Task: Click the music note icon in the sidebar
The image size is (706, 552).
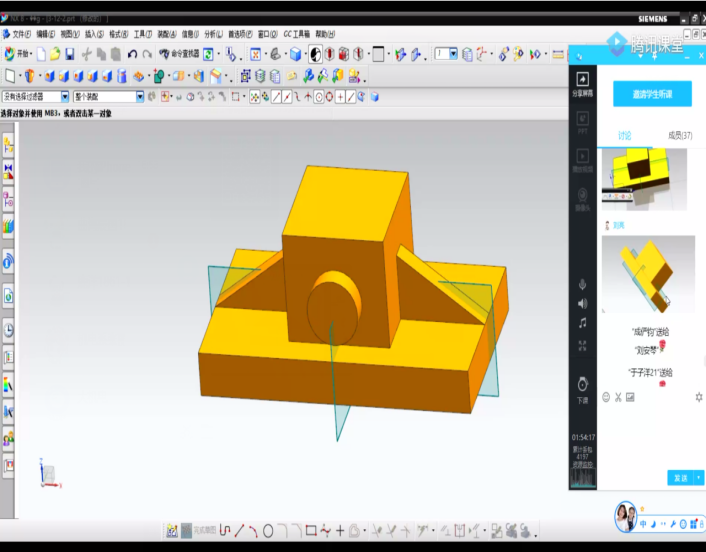Action: [582, 323]
